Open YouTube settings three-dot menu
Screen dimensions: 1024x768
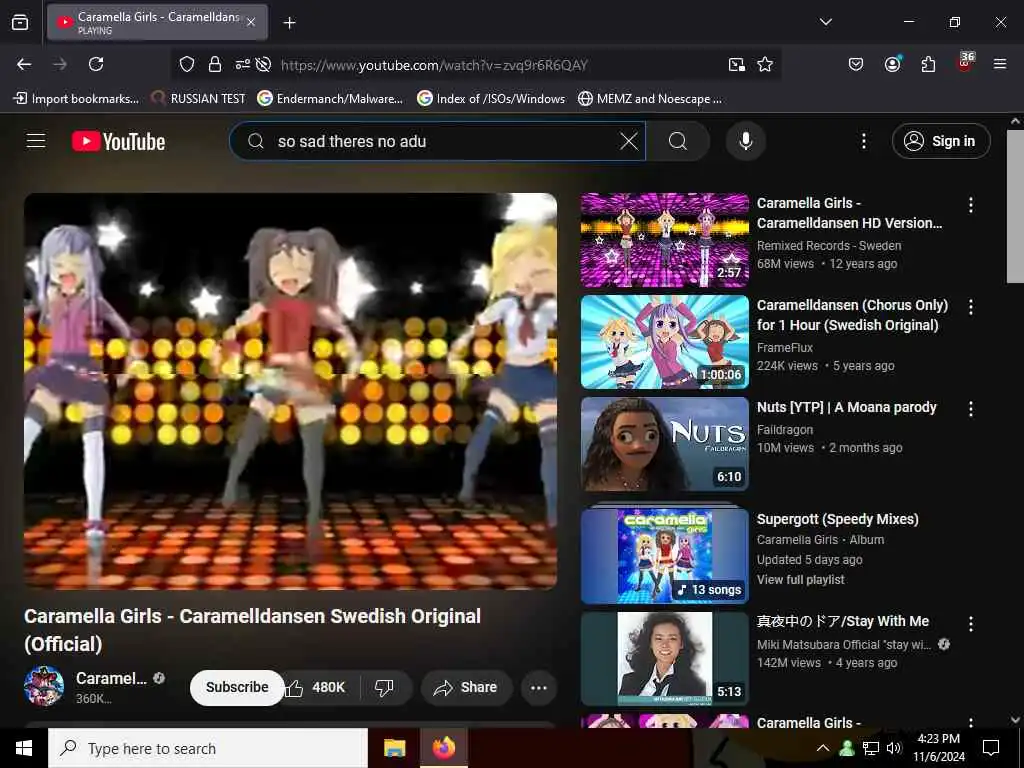point(863,141)
